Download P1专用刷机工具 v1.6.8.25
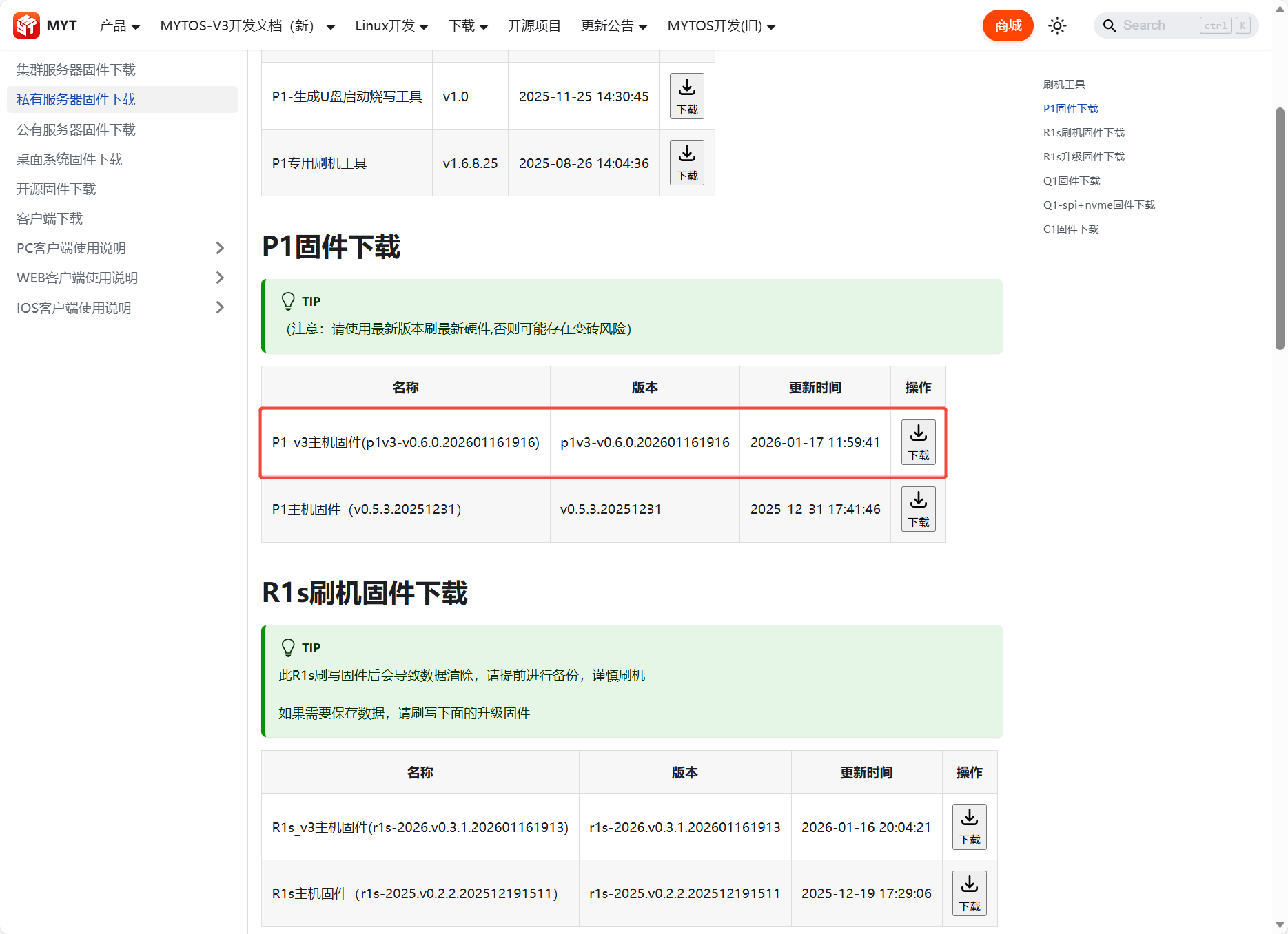Viewport: 1288px width, 934px height. [686, 163]
